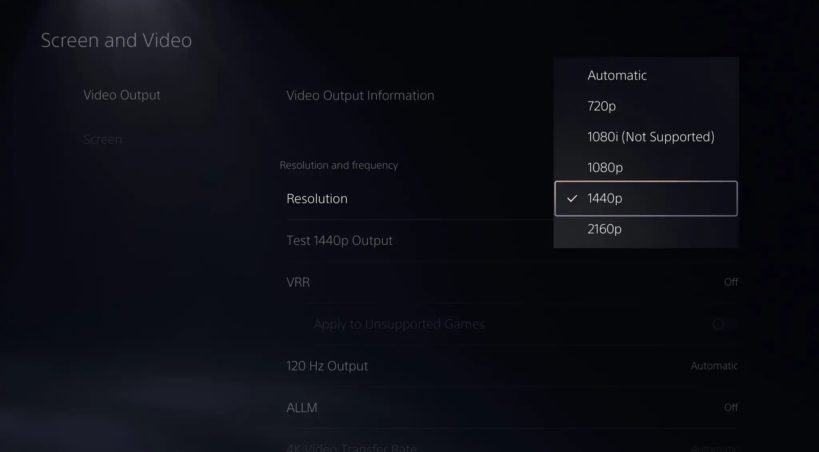This screenshot has width=819, height=452.
Task: Click the Screen and Video page title
Action: (116, 41)
